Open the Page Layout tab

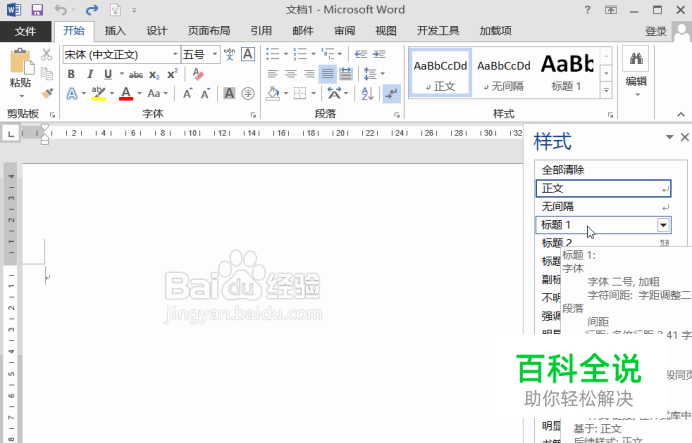(209, 30)
